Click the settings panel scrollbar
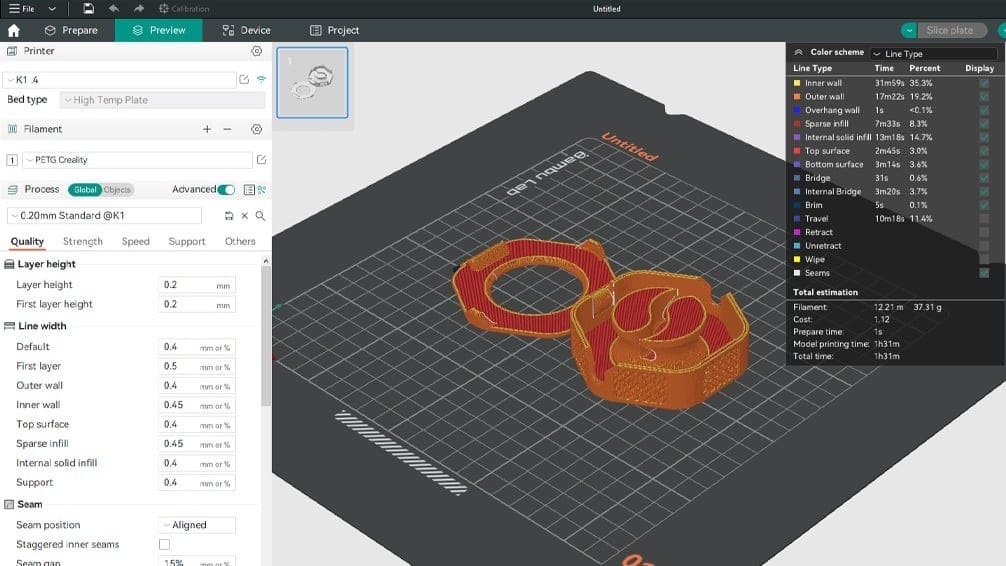The height and width of the screenshot is (566, 1006). (266, 336)
